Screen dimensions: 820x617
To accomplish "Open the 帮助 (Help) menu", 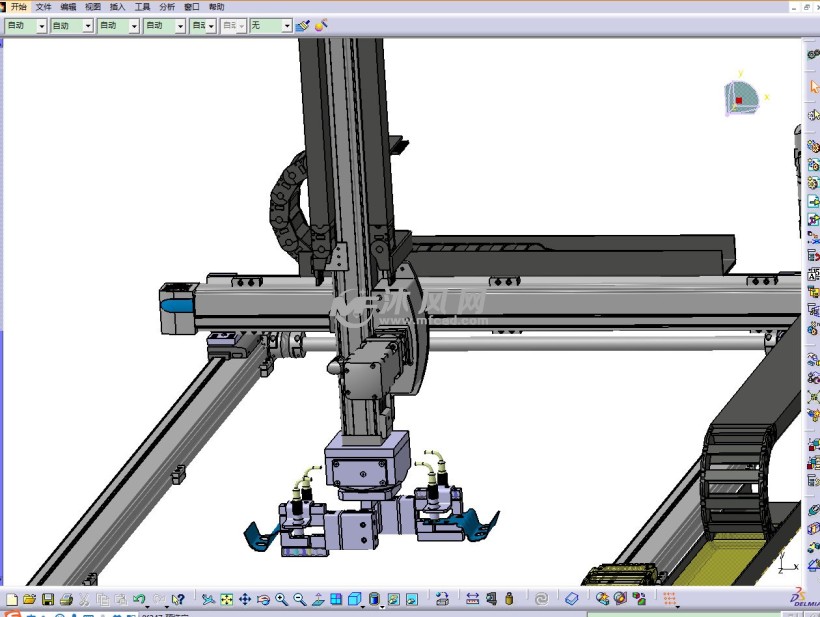I will point(217,7).
